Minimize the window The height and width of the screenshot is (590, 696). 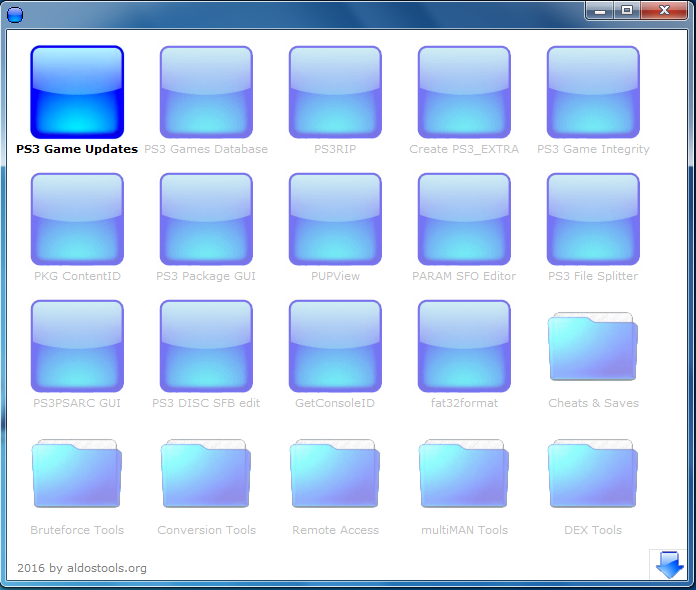600,11
